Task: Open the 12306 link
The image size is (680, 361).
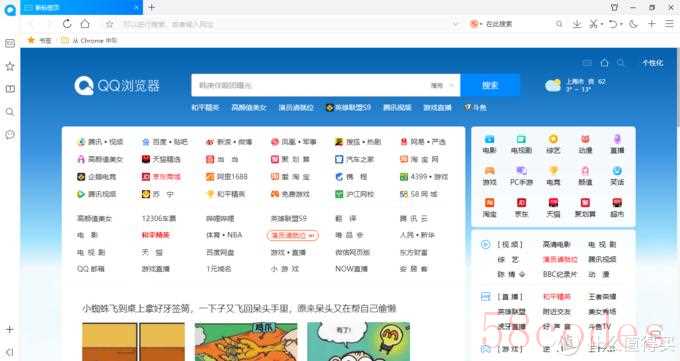Action: pos(159,219)
